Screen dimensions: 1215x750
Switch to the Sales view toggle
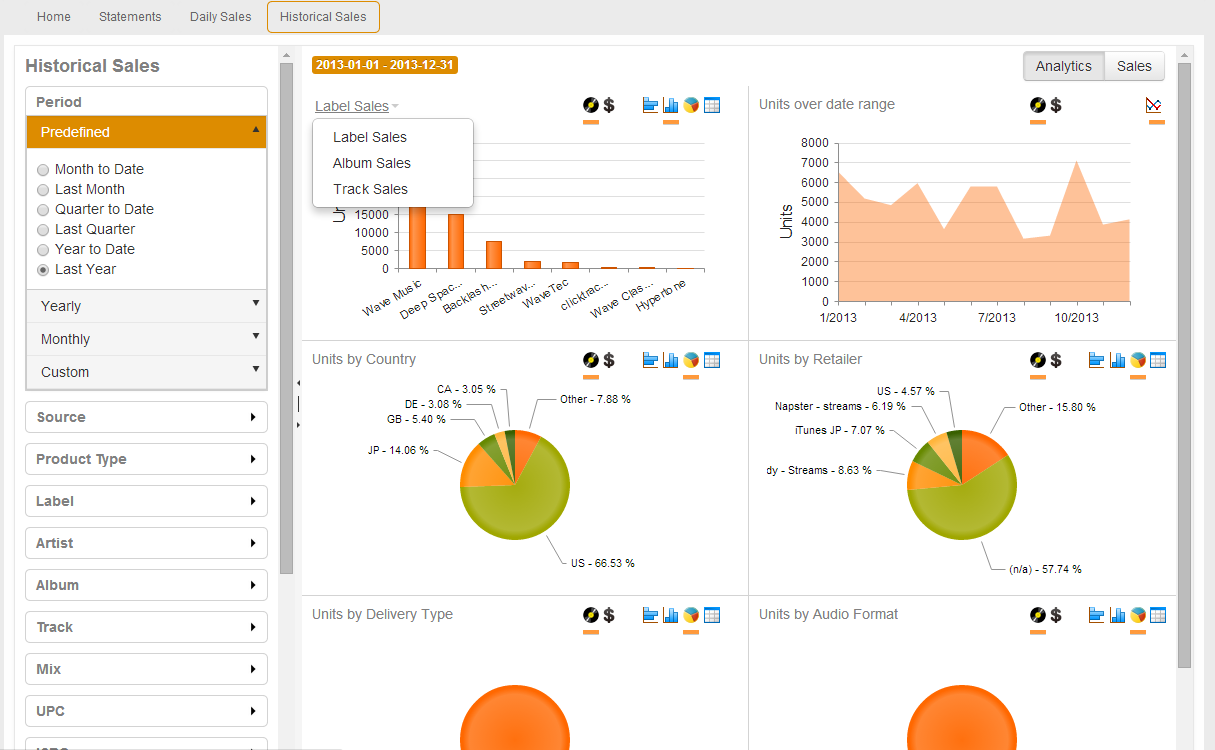point(1134,66)
